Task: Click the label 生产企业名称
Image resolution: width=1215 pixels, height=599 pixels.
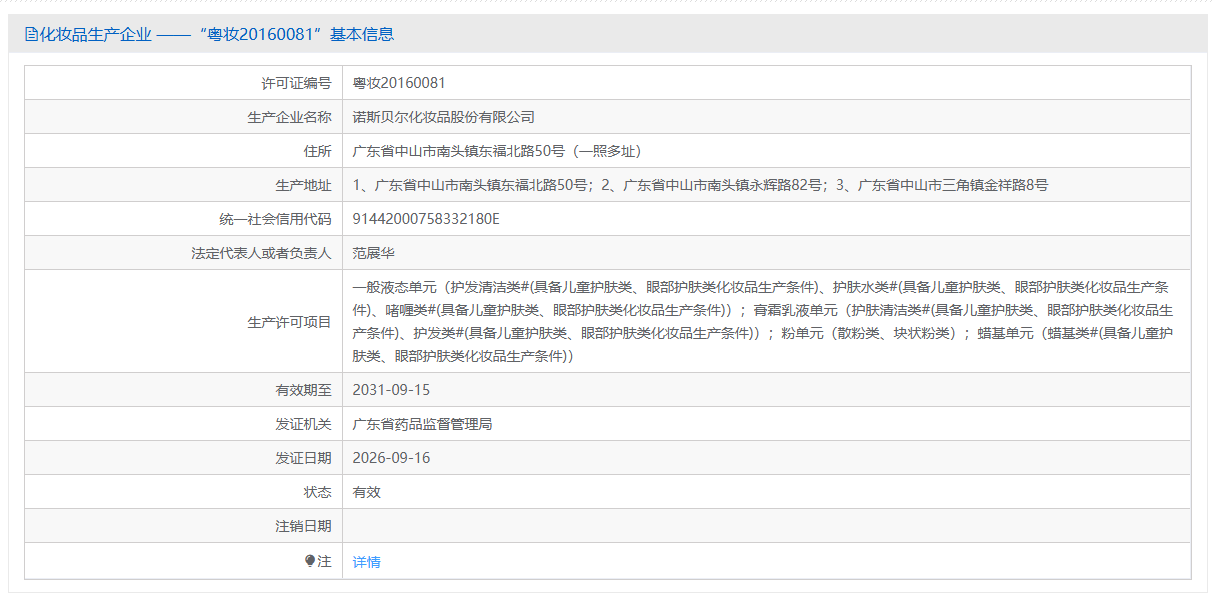Action: [290, 117]
